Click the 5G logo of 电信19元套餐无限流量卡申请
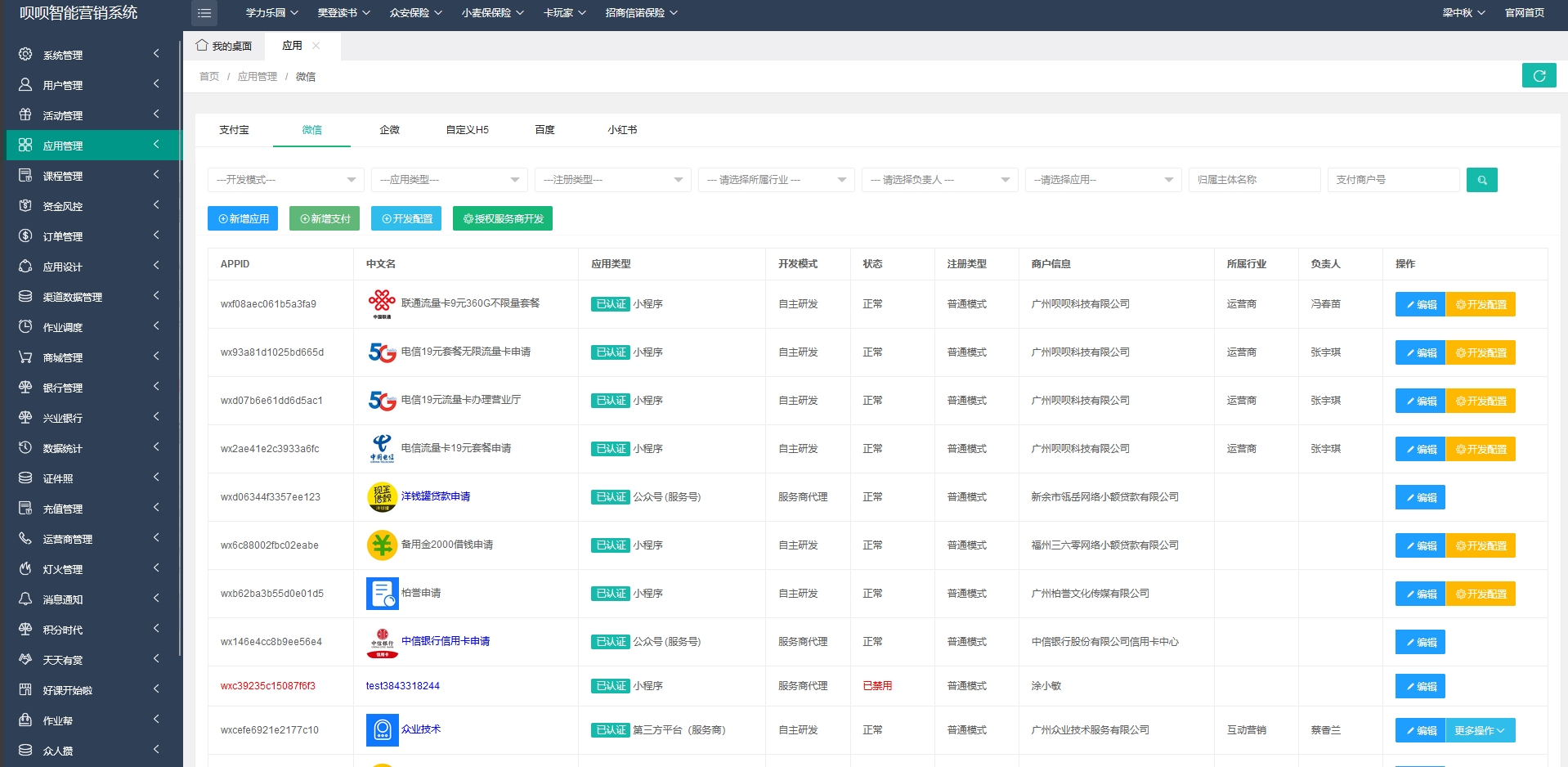 [x=382, y=352]
